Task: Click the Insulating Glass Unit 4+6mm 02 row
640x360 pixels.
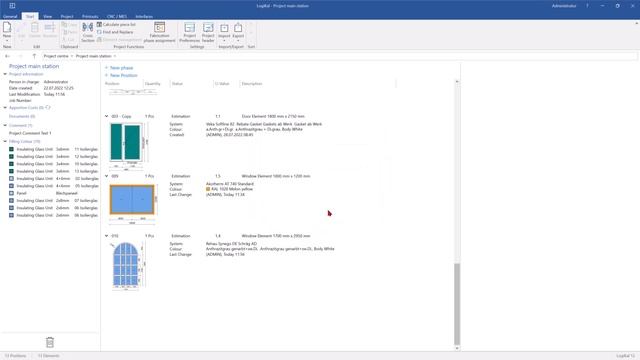Action: pyautogui.click(x=53, y=178)
